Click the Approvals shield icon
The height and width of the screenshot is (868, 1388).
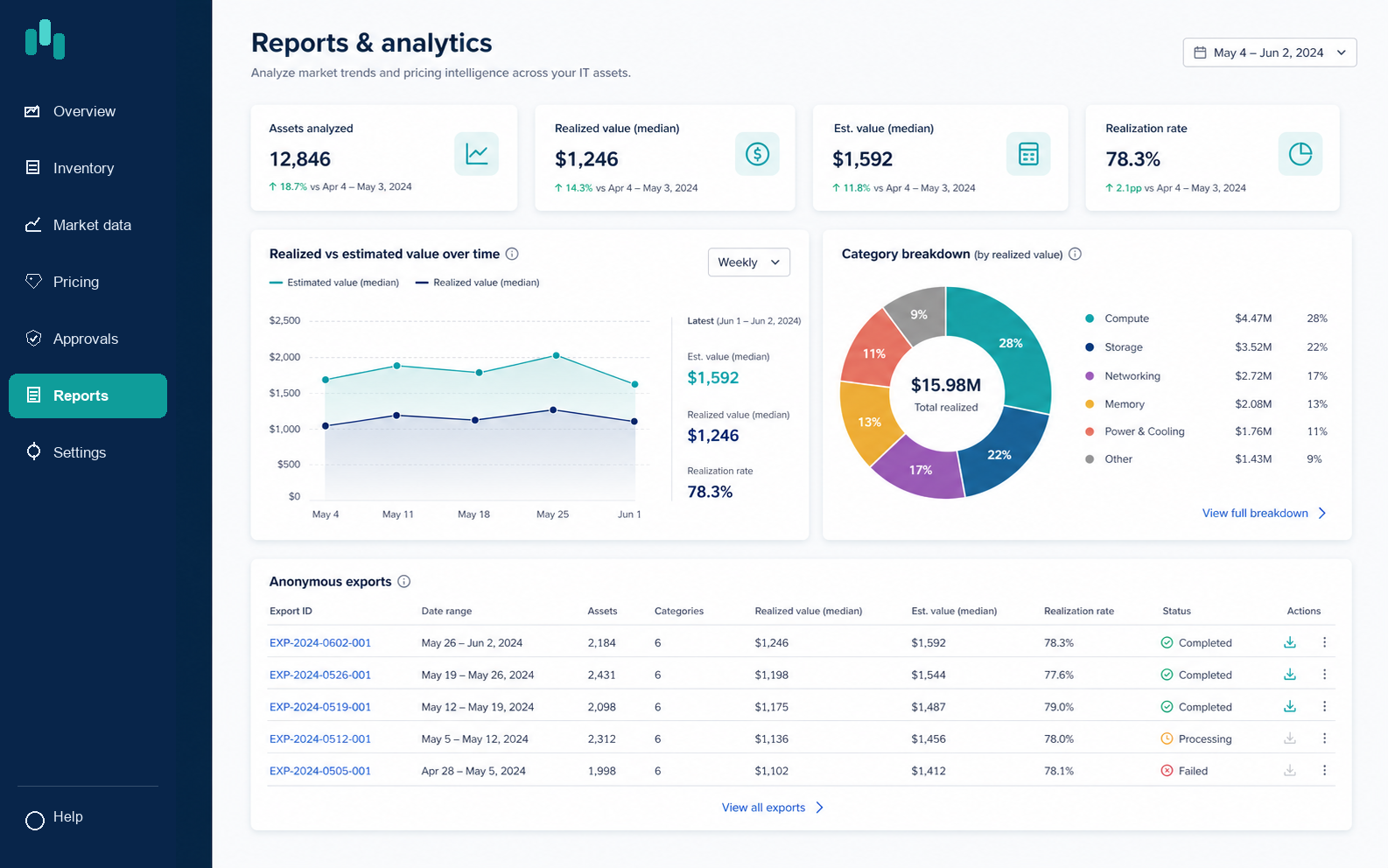coord(33,338)
